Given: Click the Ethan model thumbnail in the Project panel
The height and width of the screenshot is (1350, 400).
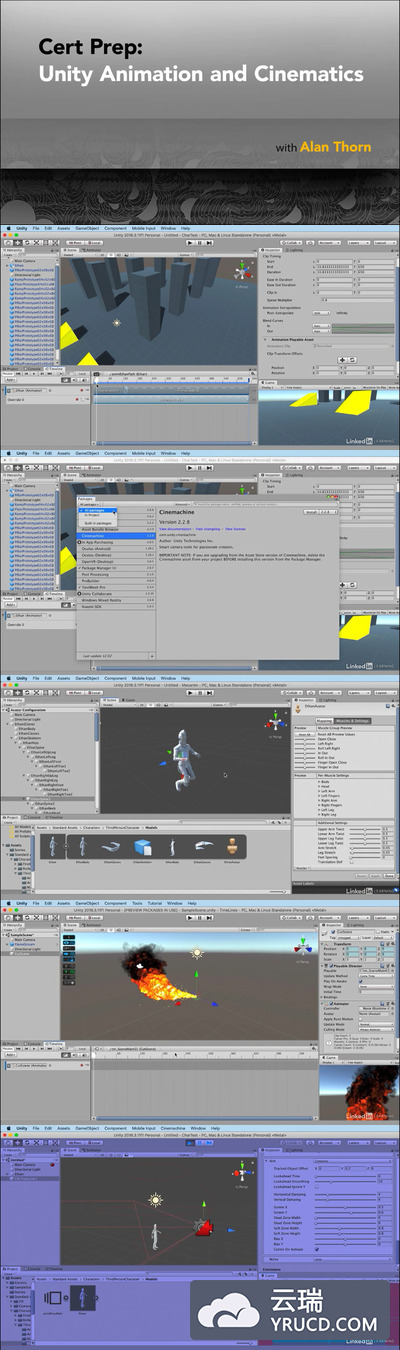Looking at the screenshot, I should point(52,846).
